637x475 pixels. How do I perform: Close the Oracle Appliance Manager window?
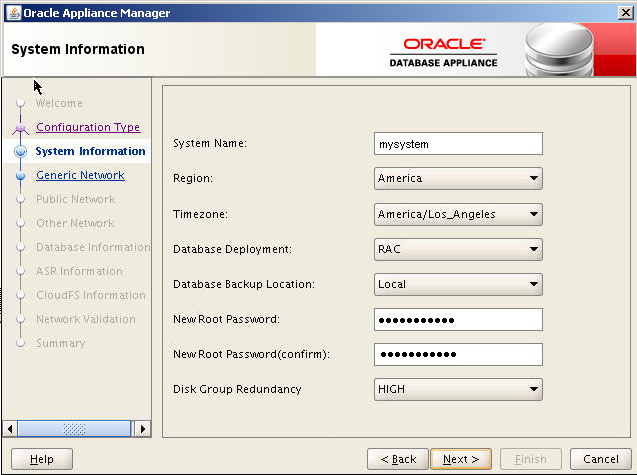click(626, 13)
